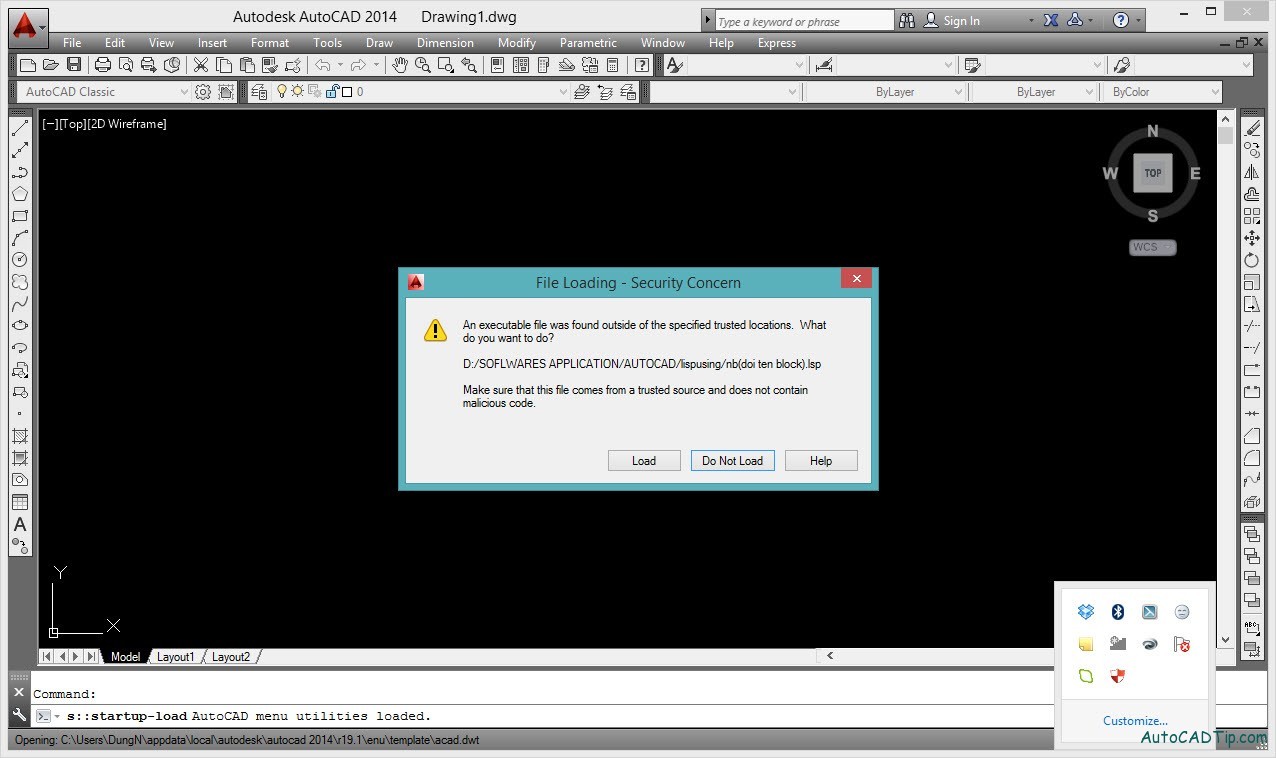Open the QuickCalc calculator icon
The image size is (1276, 758).
click(612, 65)
